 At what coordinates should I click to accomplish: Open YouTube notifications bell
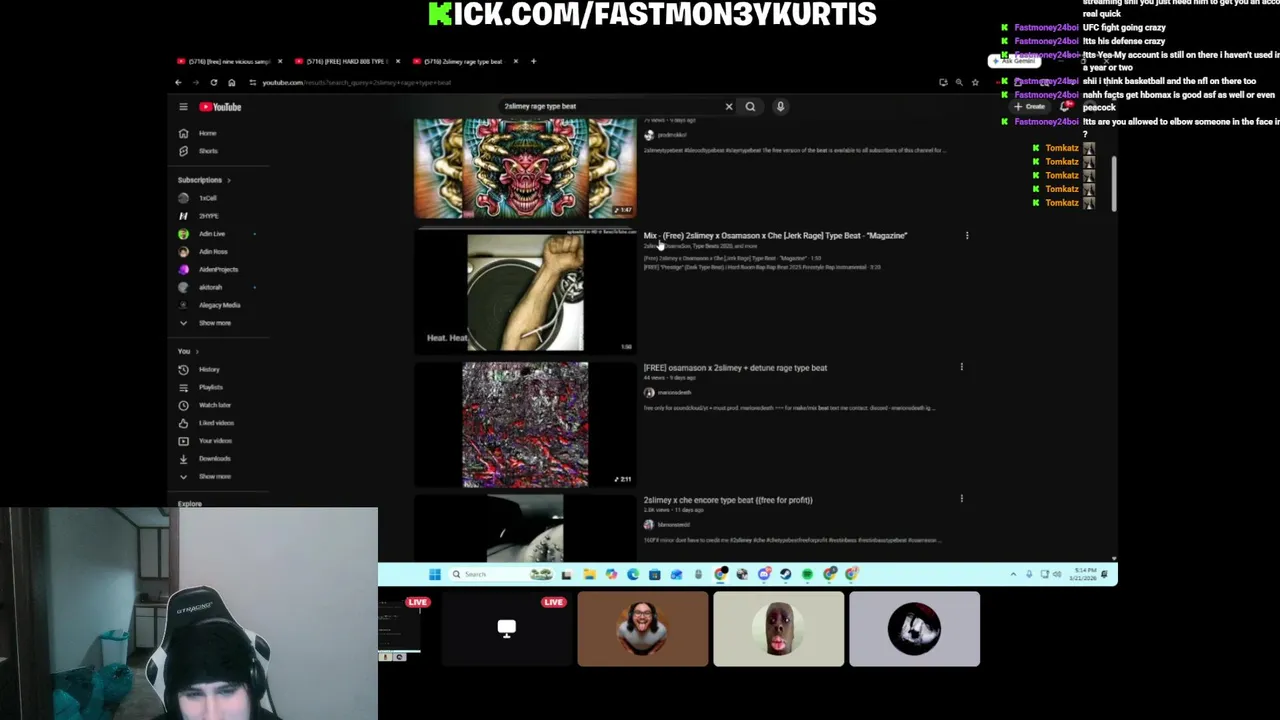click(x=1066, y=106)
